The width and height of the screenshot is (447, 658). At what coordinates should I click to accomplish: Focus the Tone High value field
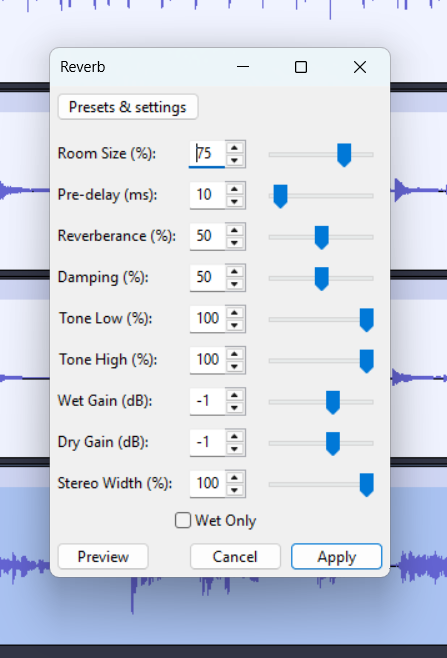coord(208,360)
